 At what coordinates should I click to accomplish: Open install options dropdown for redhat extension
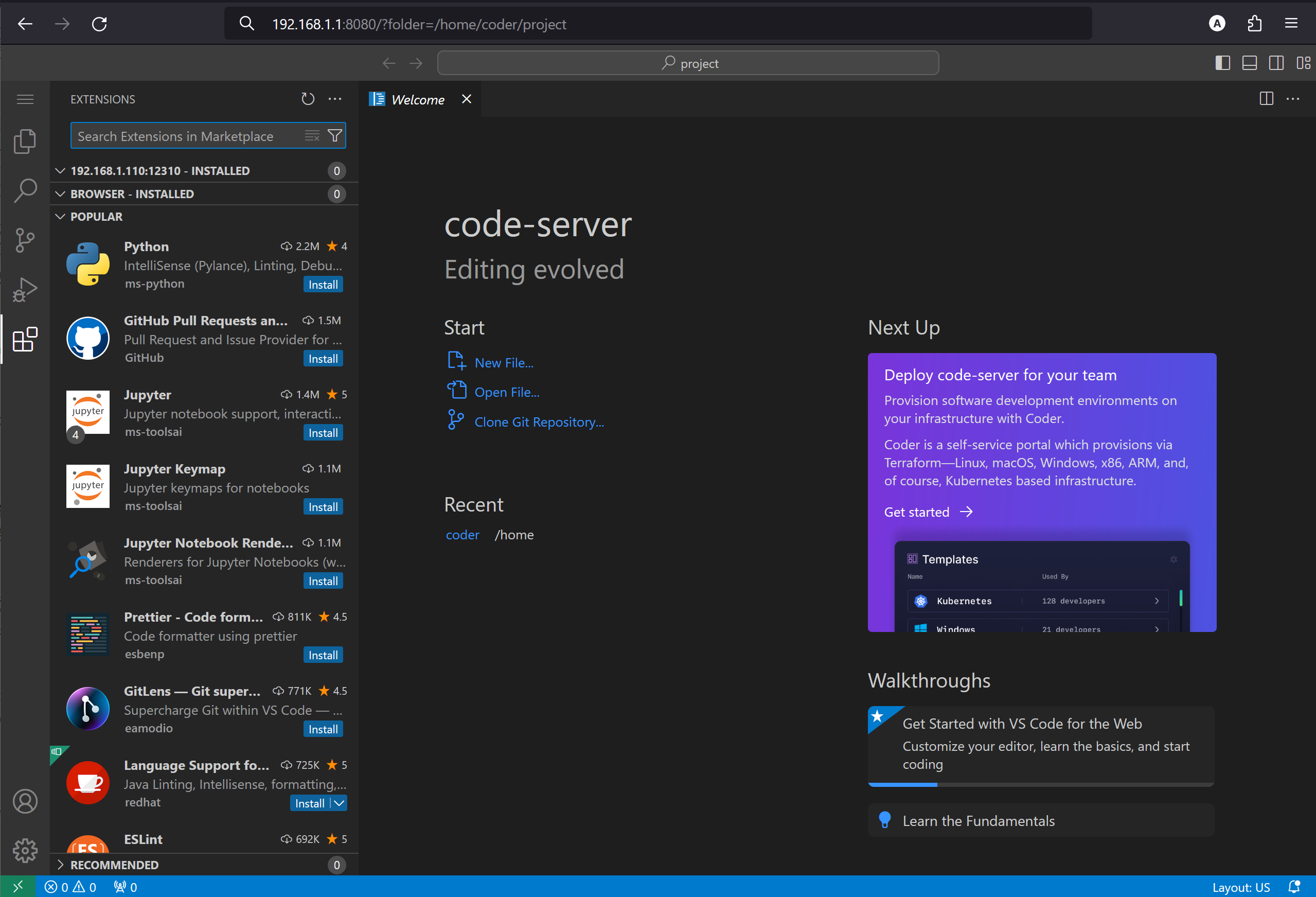(339, 803)
